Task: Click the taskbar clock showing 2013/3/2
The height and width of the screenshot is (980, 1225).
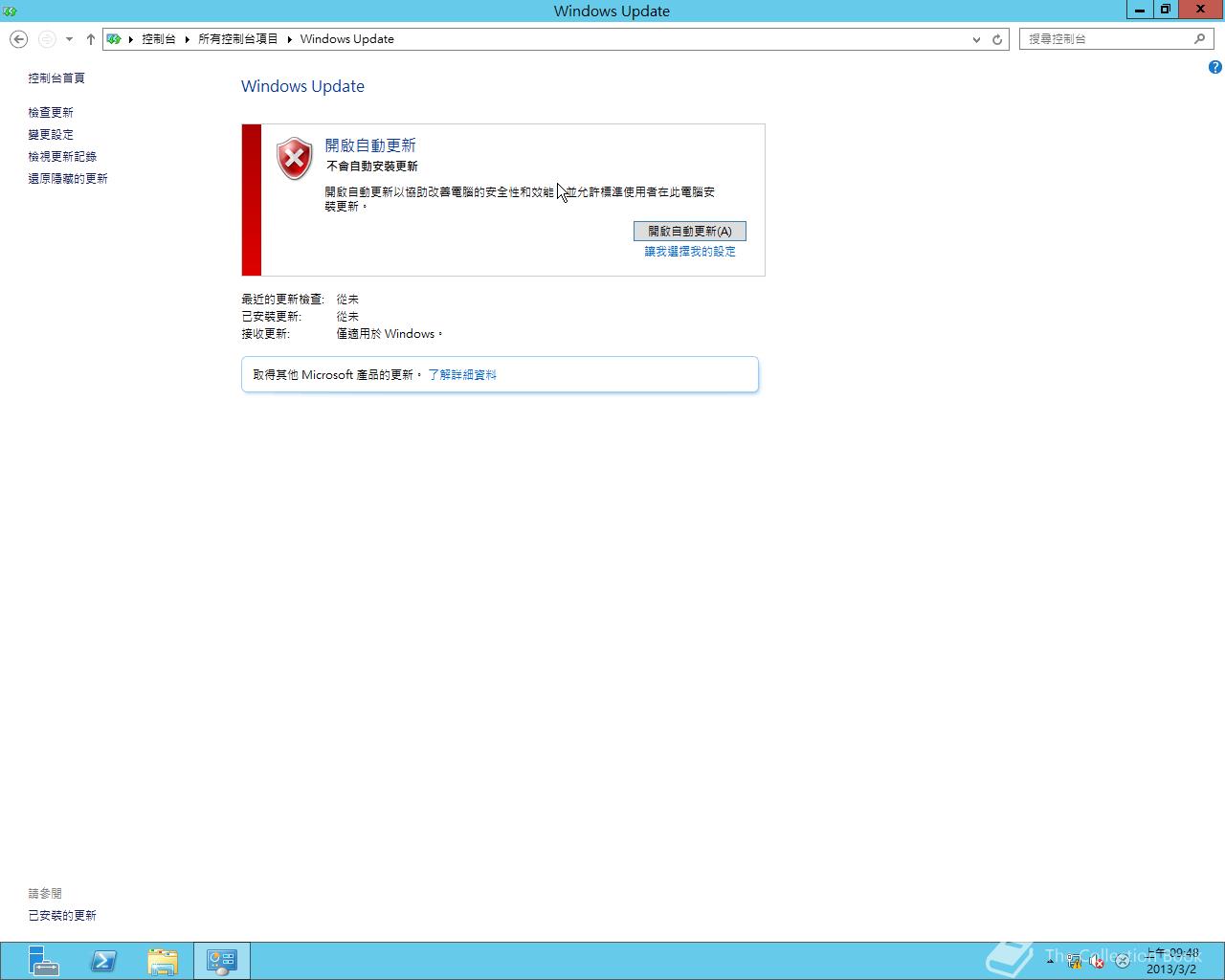Action: click(1172, 961)
